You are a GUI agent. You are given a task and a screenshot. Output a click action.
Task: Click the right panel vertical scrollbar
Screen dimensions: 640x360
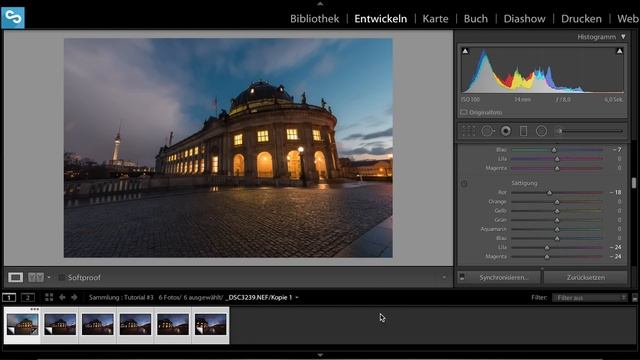[x=634, y=183]
